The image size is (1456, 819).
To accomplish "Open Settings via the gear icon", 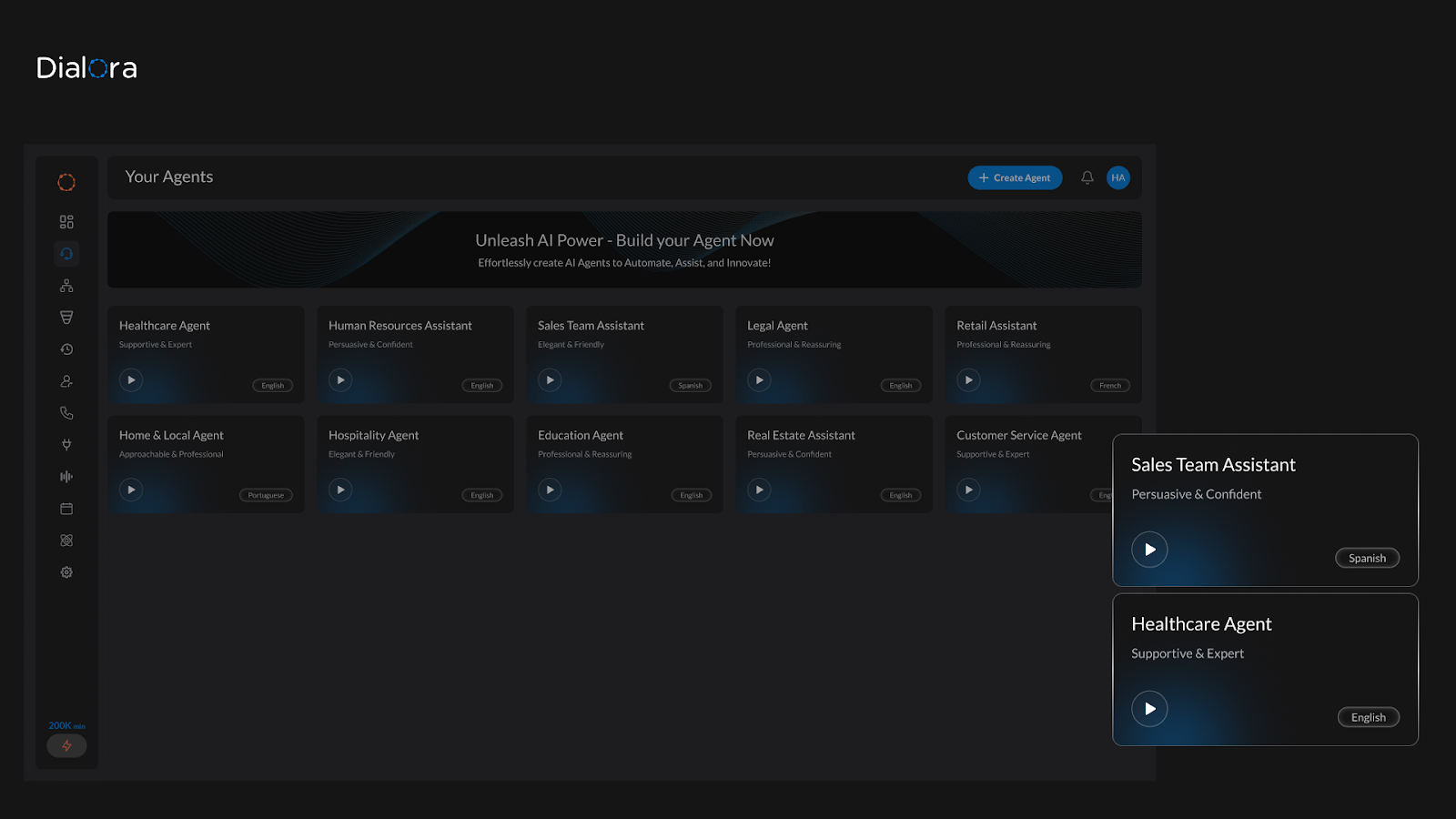I will point(66,571).
